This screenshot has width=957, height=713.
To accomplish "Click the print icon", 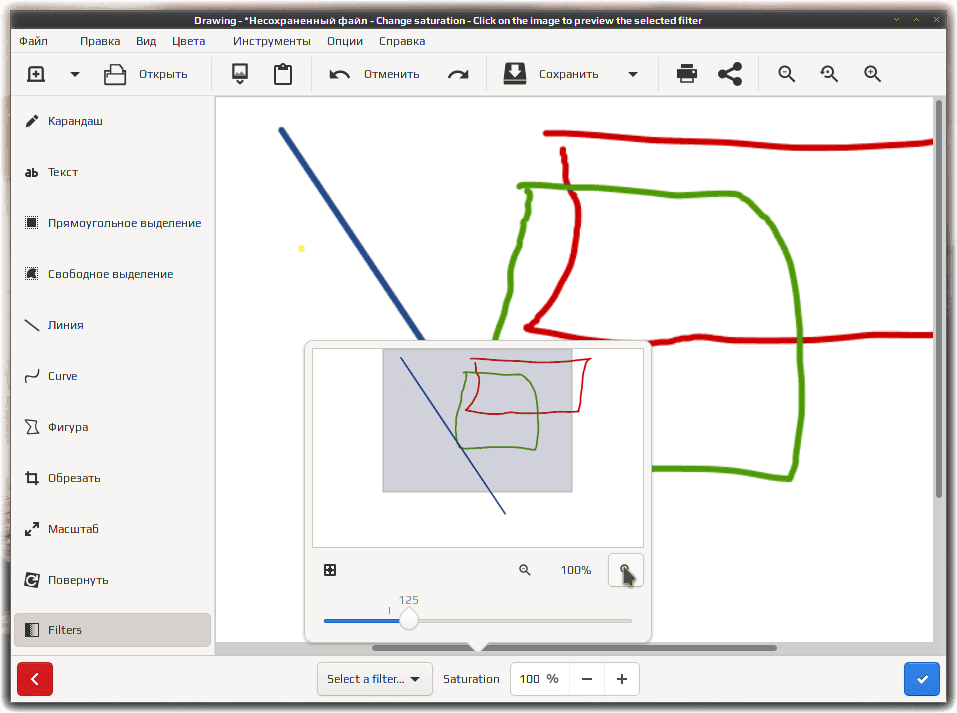I will (687, 74).
